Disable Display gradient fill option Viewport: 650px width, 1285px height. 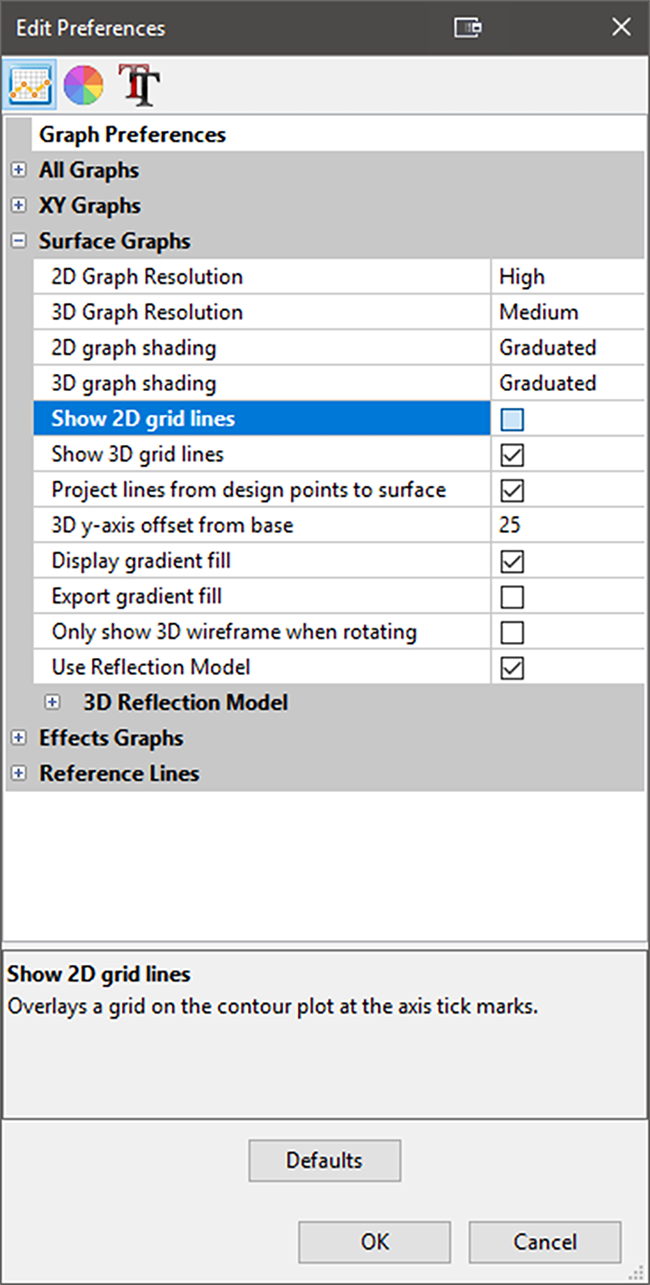[513, 561]
